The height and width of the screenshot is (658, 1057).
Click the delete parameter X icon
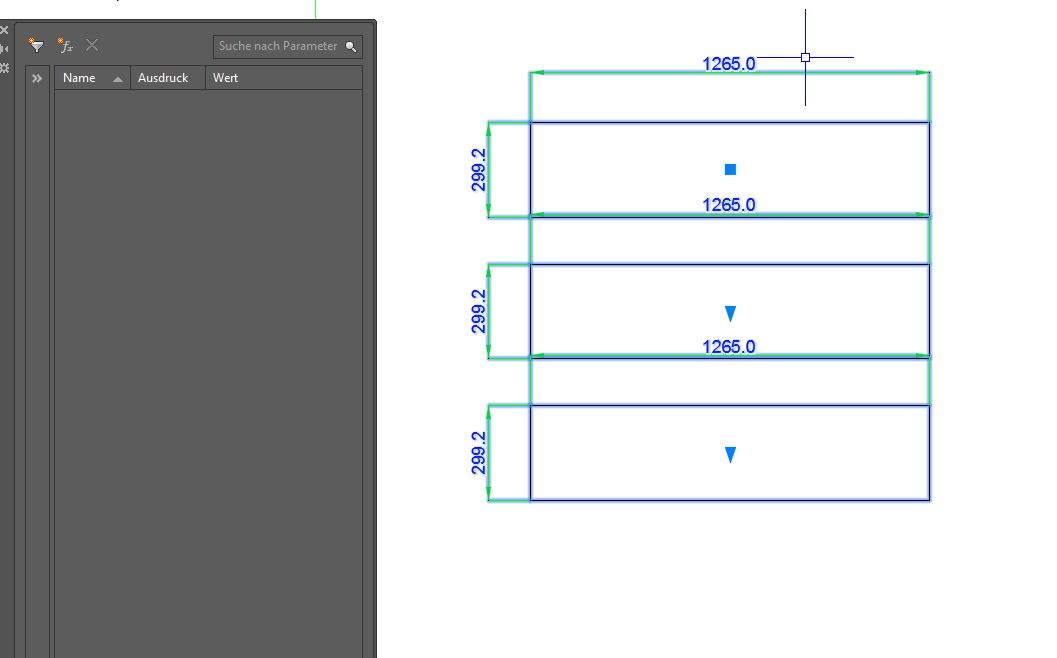(x=91, y=45)
